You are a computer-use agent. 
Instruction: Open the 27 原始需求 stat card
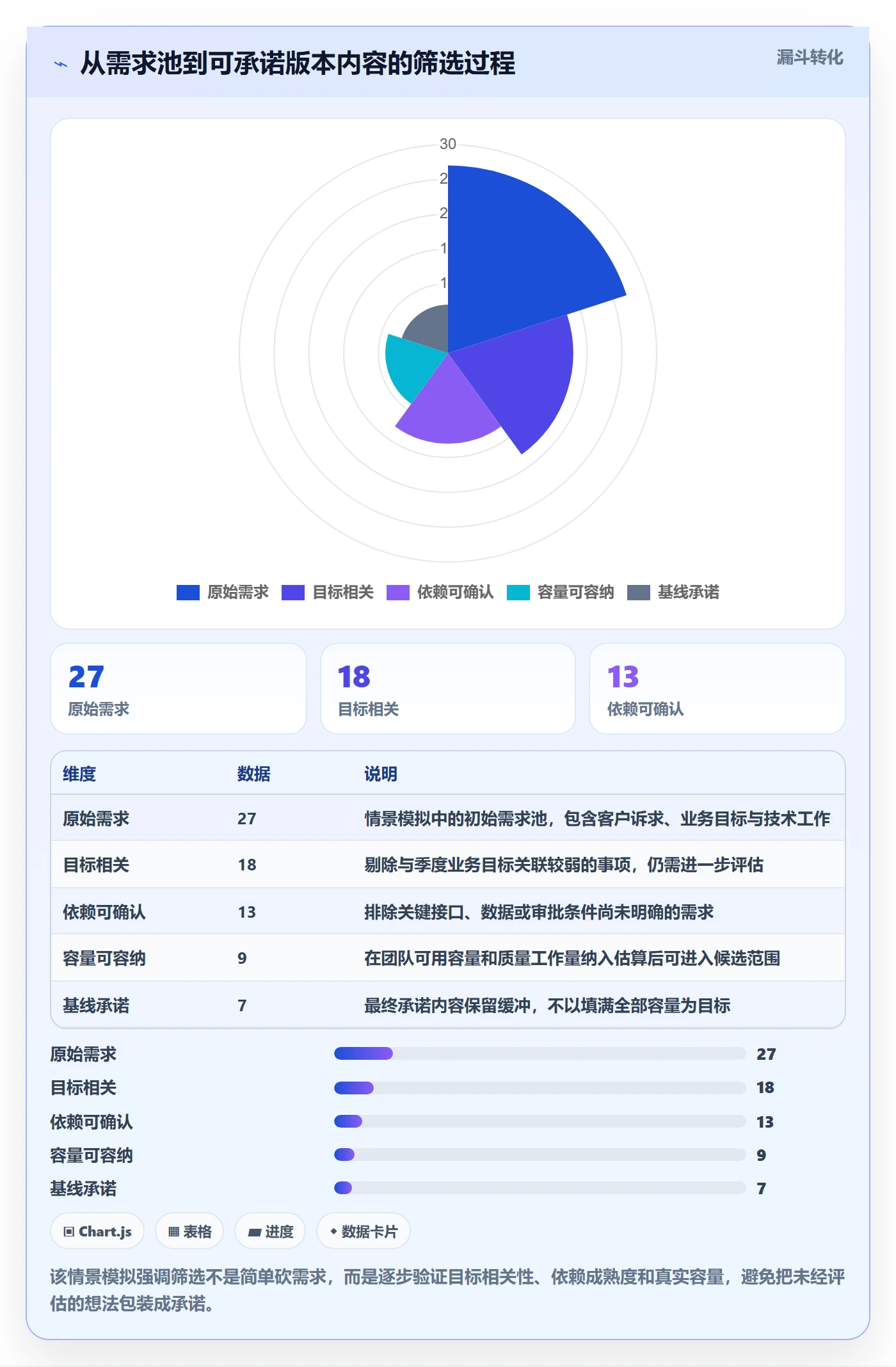179,689
